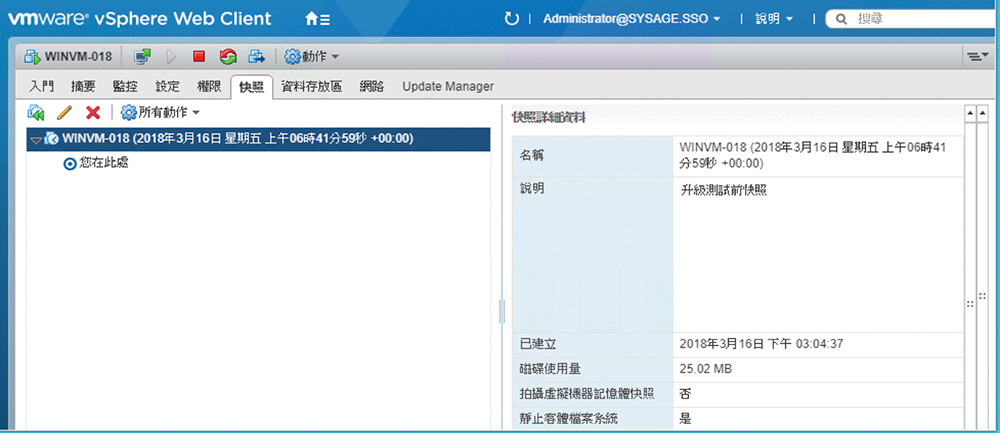Click the 升級測試前快照 description text

(x=723, y=190)
